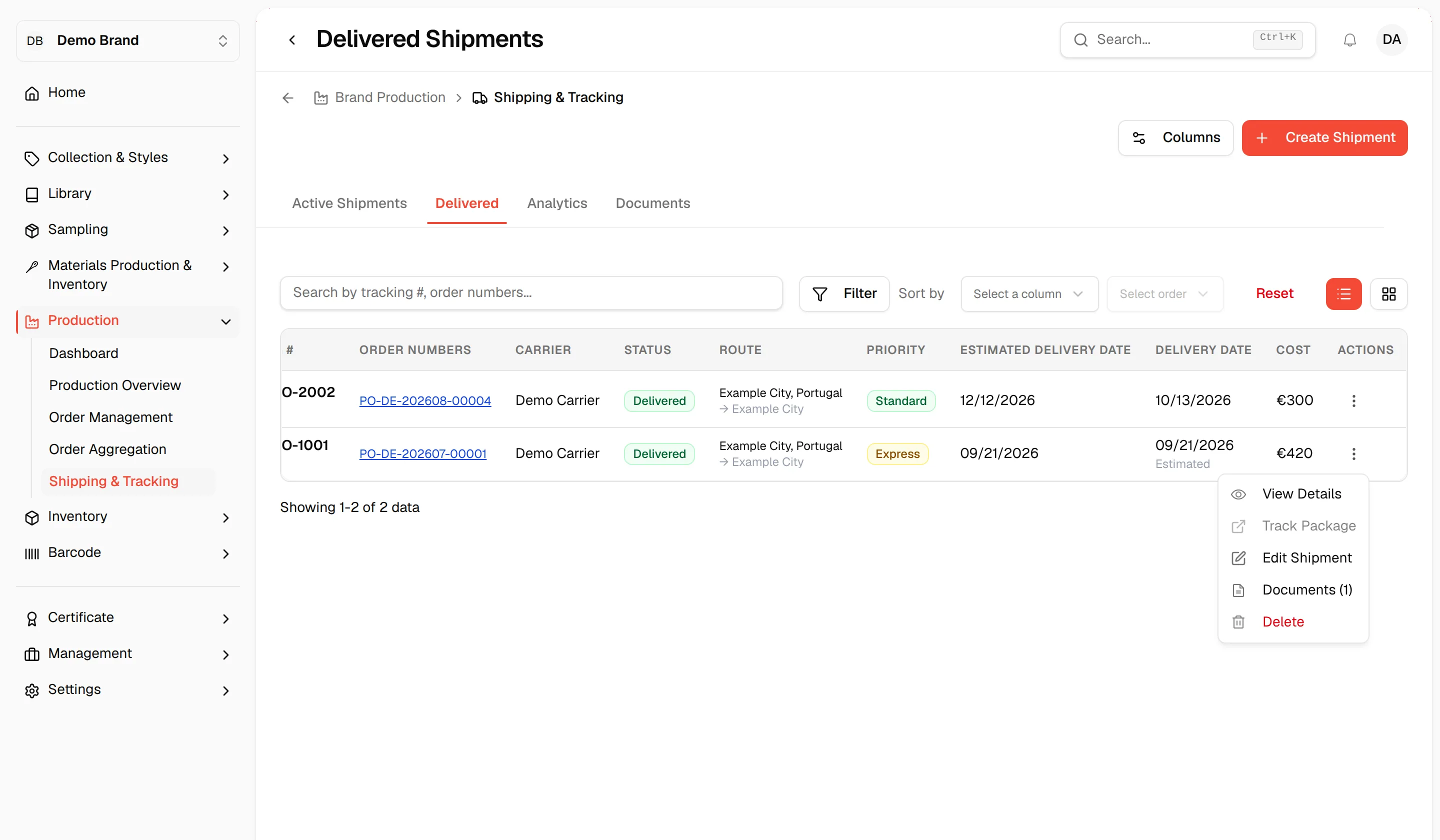This screenshot has height=840, width=1440.
Task: Click the Library book icon
Action: click(x=32, y=194)
